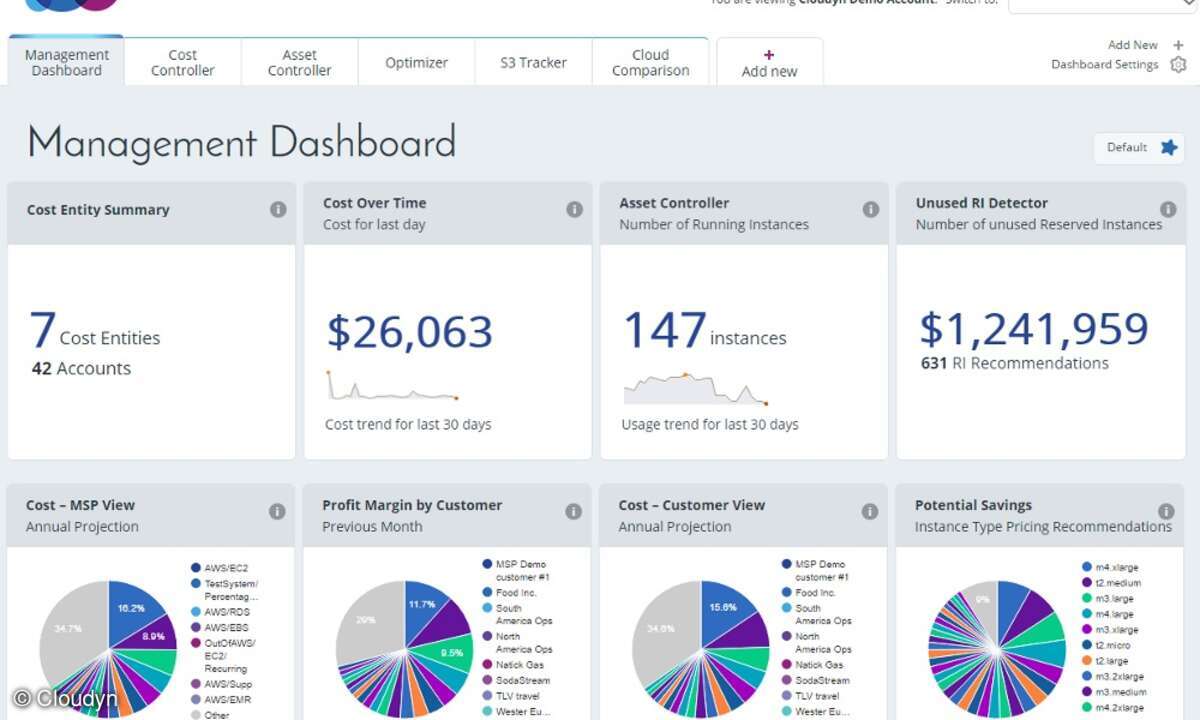The height and width of the screenshot is (720, 1200).
Task: Go to the Asset Controller tab
Action: tap(300, 62)
